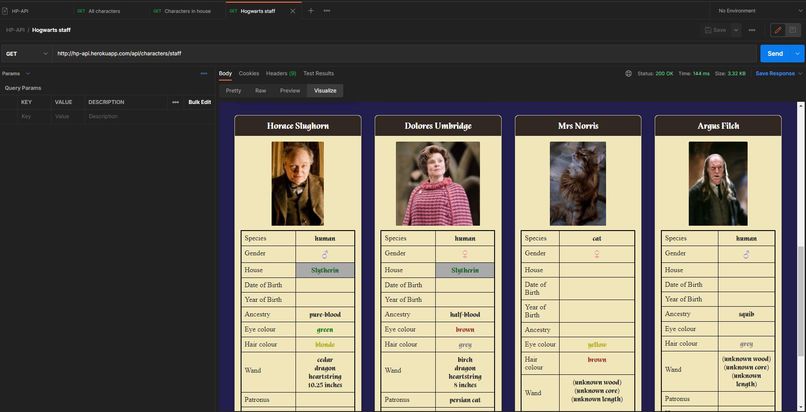Switch response view to Preview
This screenshot has width=806, height=412.
tap(290, 90)
